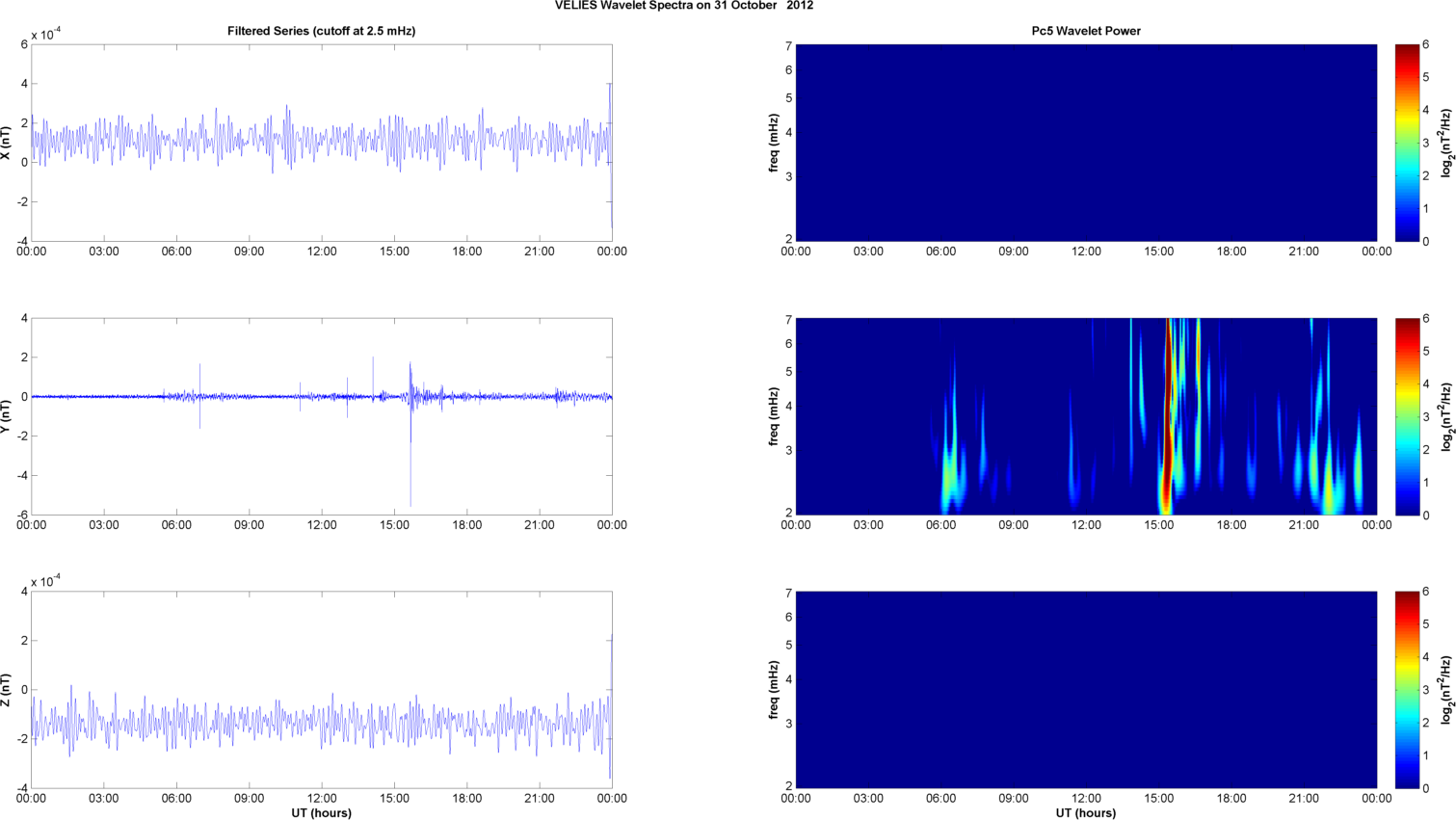1456x820 pixels.
Task: Click the 'x 10^-4' exponent above the Z plot
Action: 45,580
